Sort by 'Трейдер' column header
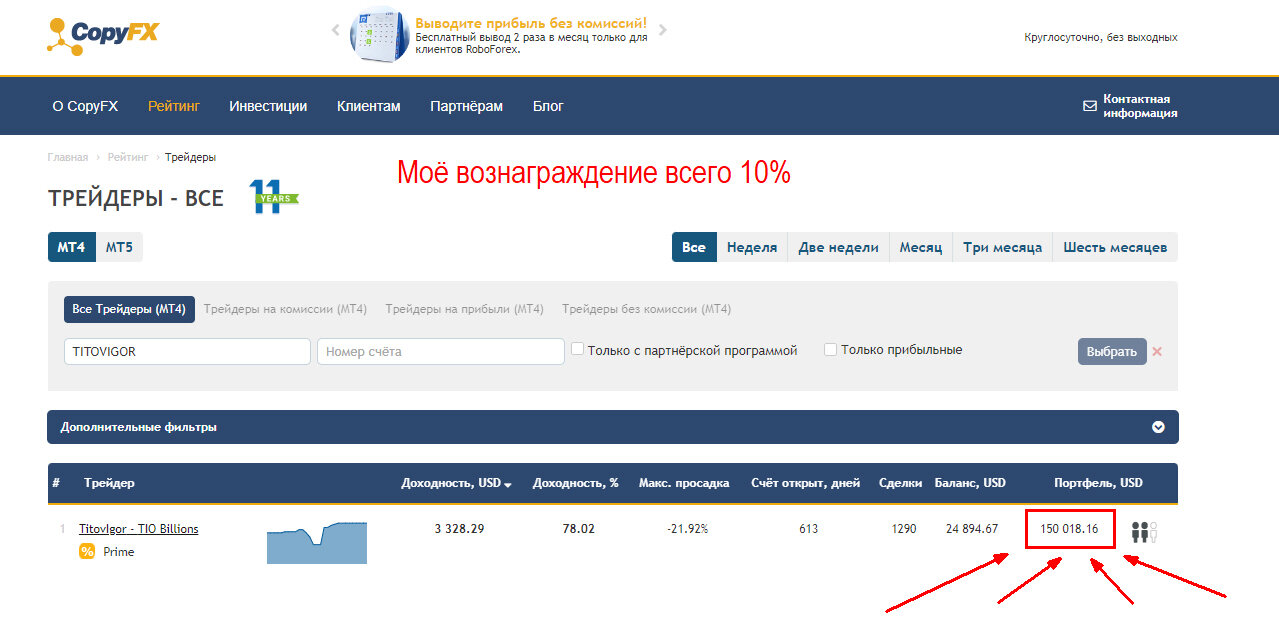Screen dimensions: 1279x621 pyautogui.click(x=110, y=483)
